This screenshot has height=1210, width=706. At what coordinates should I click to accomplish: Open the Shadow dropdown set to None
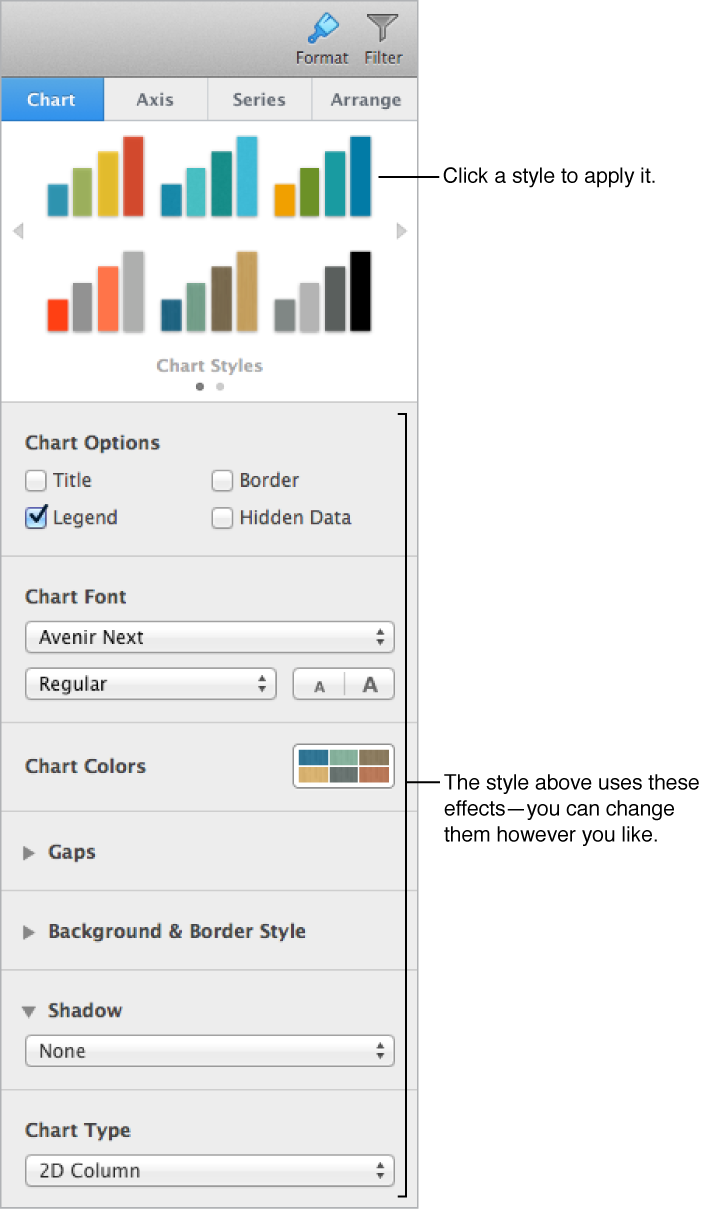pos(209,1051)
